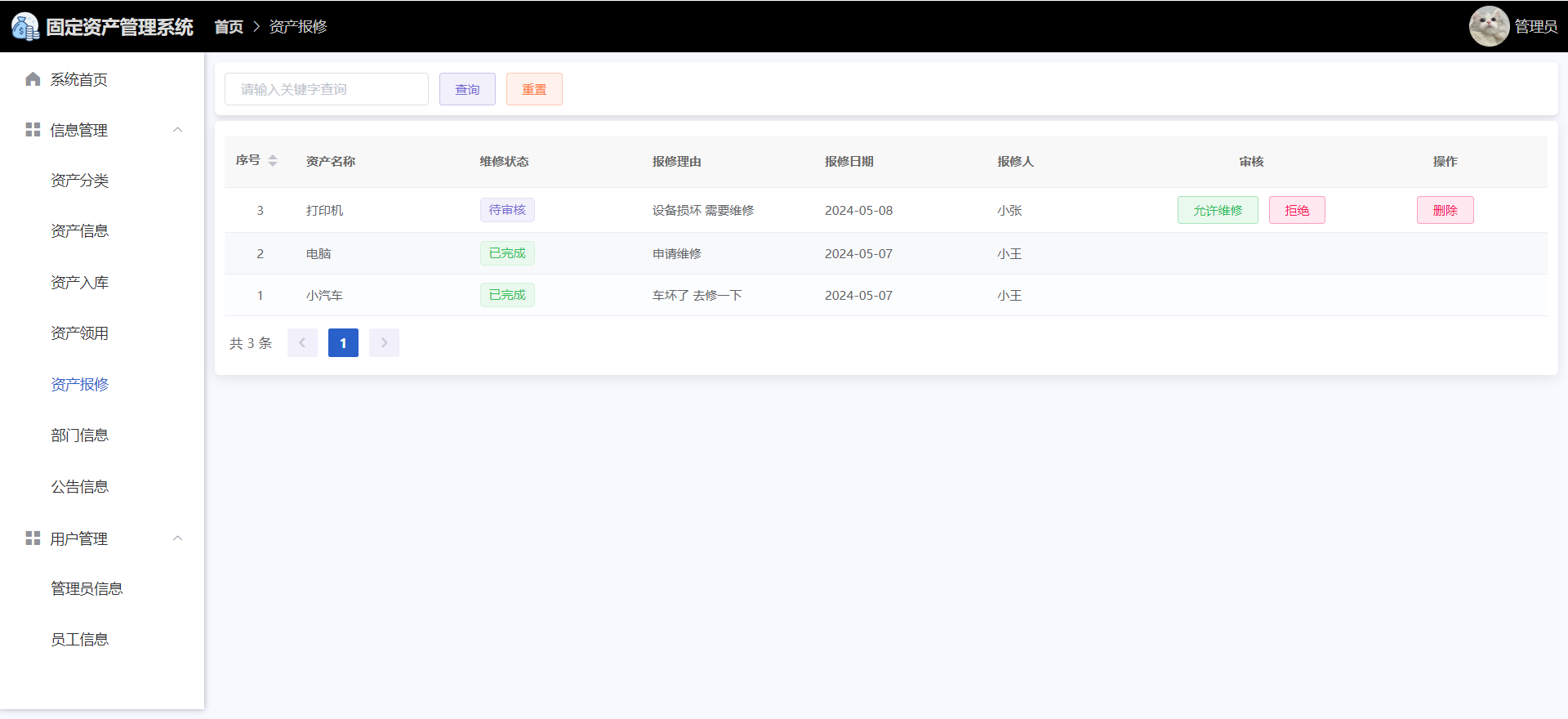Click the 共 3 条 total count
The image size is (1568, 719).
click(251, 343)
